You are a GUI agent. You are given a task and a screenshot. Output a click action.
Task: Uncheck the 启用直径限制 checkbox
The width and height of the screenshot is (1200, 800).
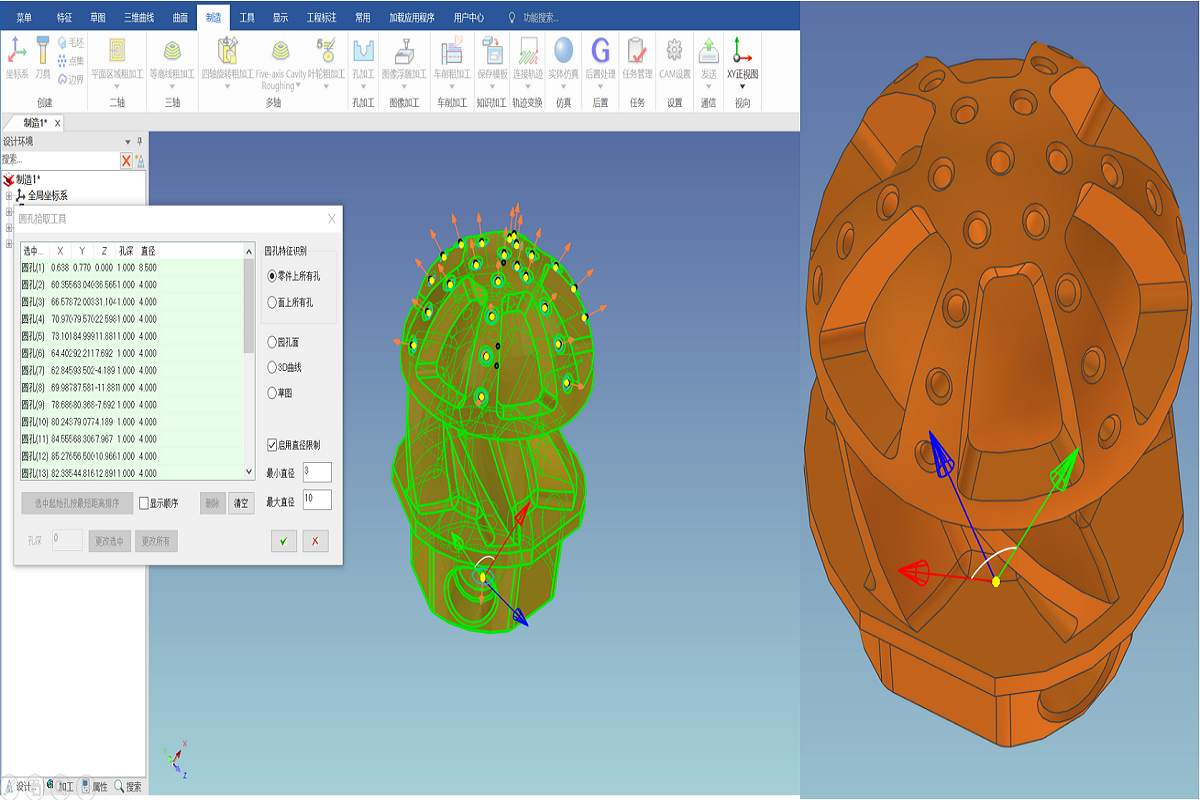272,445
